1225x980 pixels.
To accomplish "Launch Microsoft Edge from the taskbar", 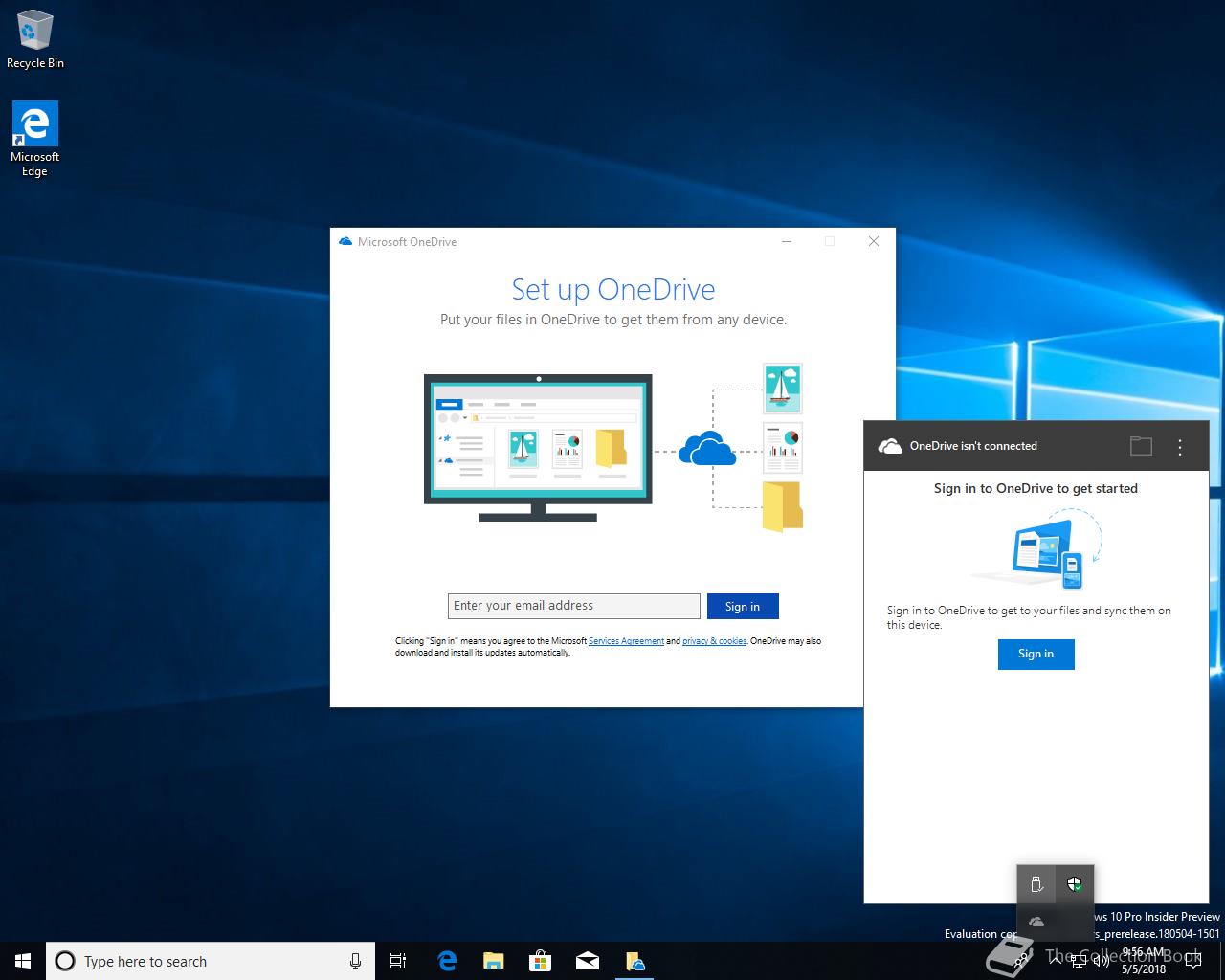I will coord(447,961).
